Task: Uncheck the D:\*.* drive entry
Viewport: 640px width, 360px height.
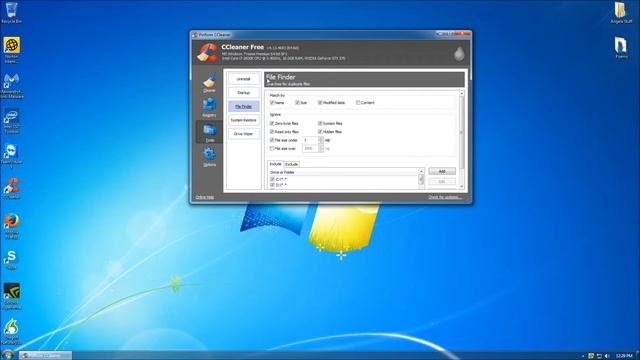Action: pyautogui.click(x=272, y=185)
